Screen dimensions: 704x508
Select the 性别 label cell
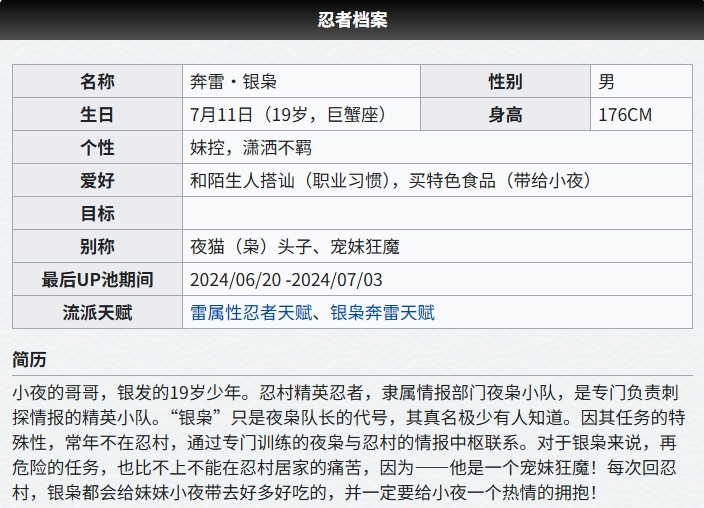click(x=505, y=82)
